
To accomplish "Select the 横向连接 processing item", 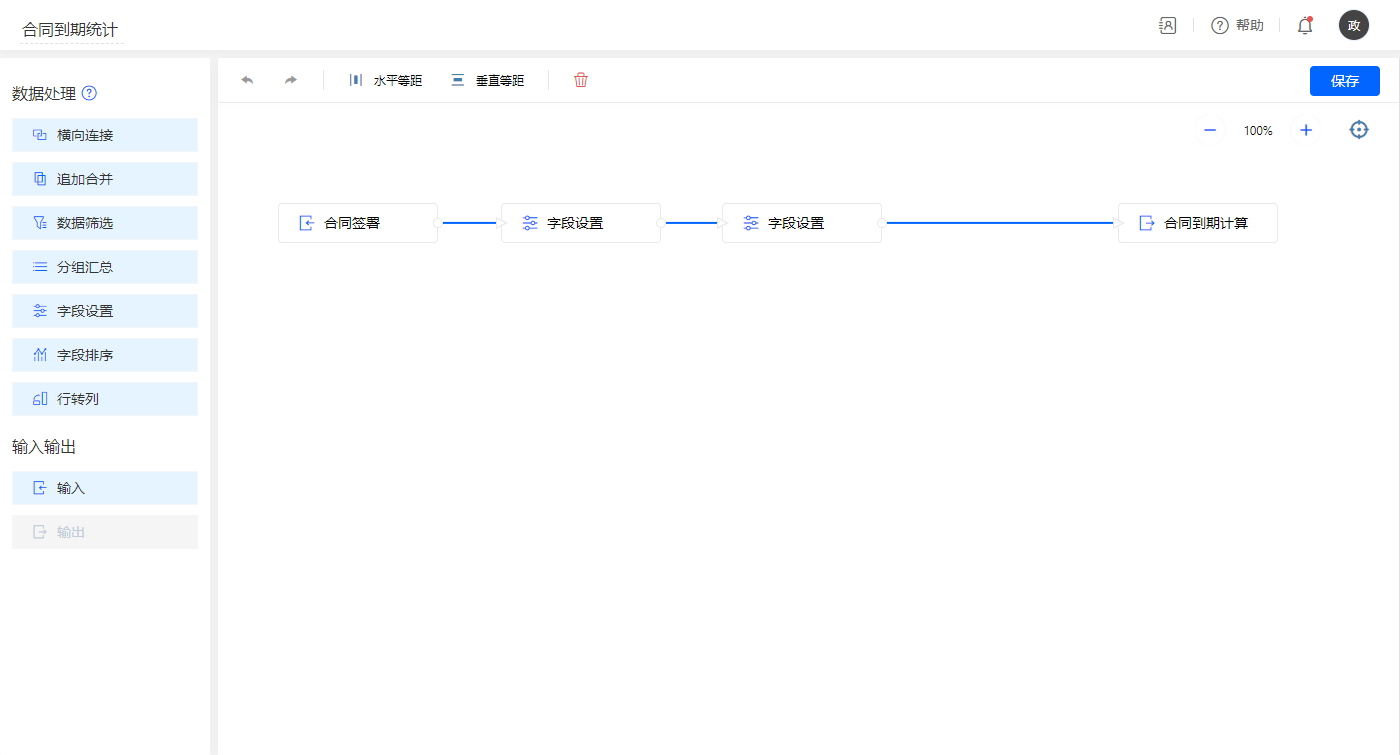I will tap(105, 135).
